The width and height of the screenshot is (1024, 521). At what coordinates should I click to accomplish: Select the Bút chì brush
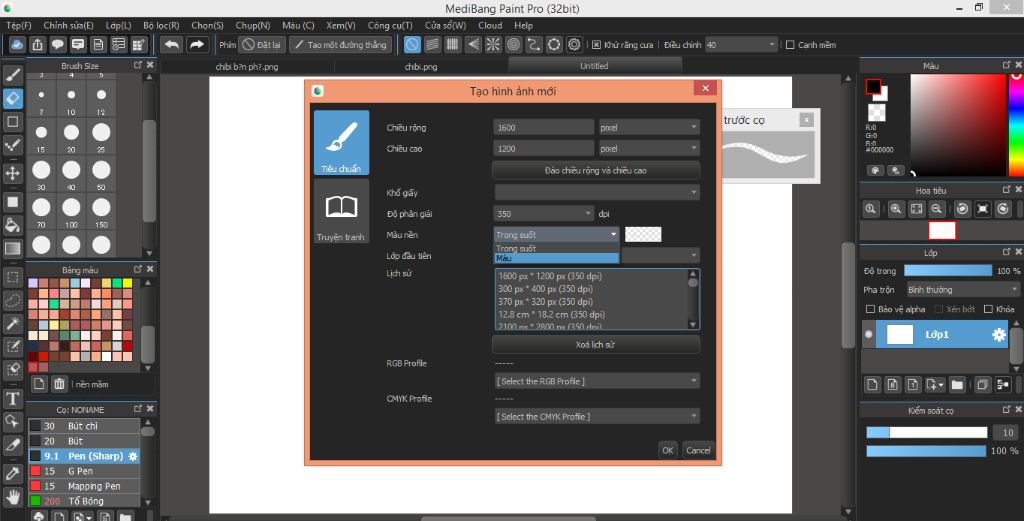click(x=84, y=426)
